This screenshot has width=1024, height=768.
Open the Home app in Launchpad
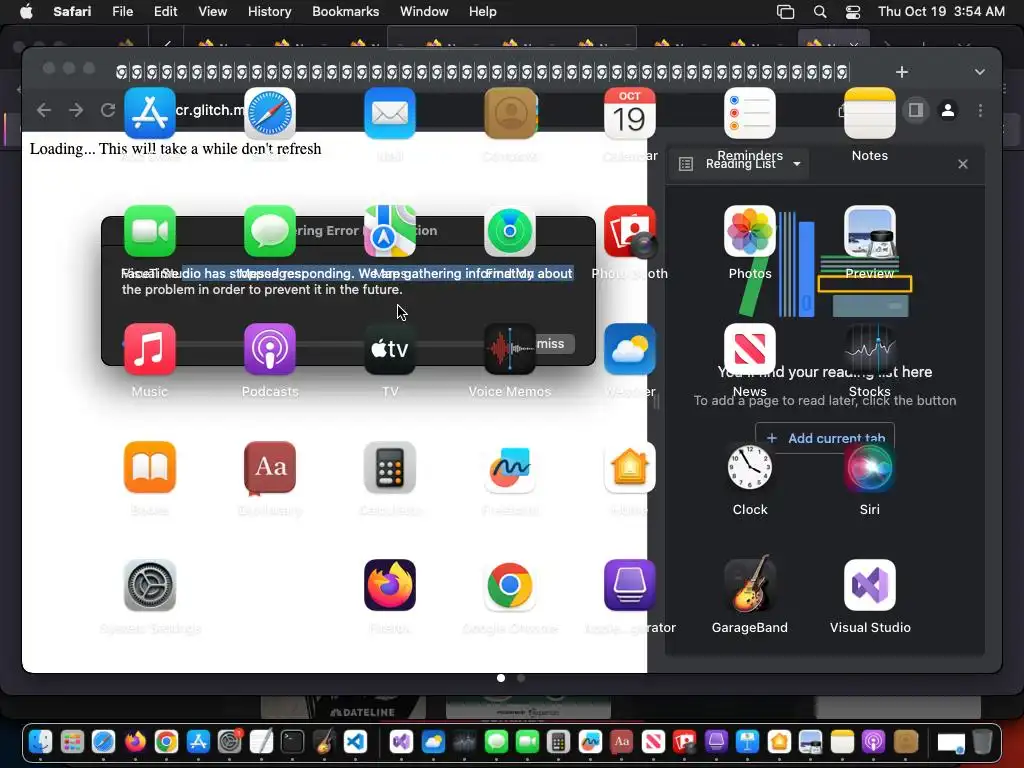[630, 468]
